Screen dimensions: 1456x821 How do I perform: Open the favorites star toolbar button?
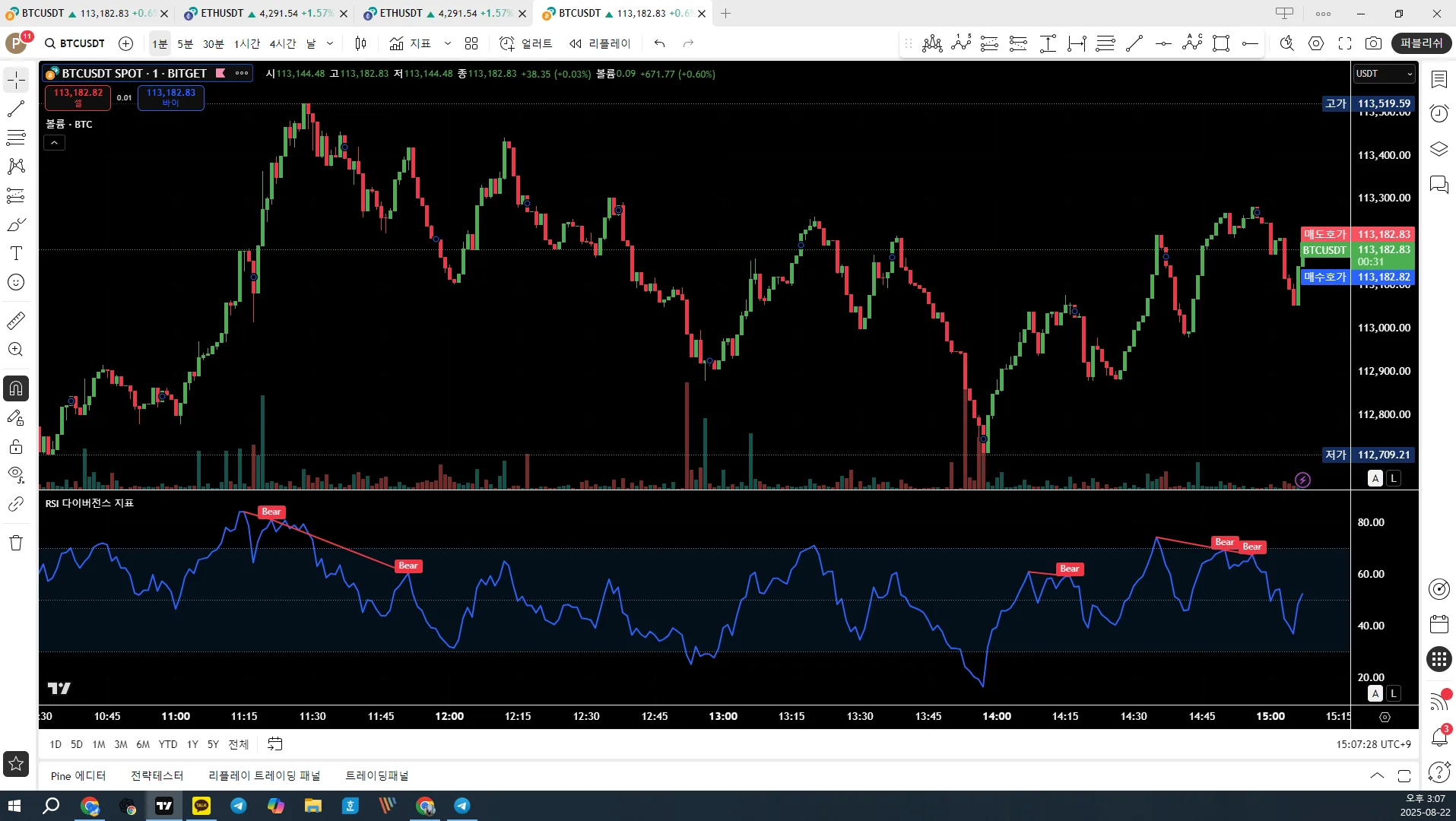[x=16, y=763]
